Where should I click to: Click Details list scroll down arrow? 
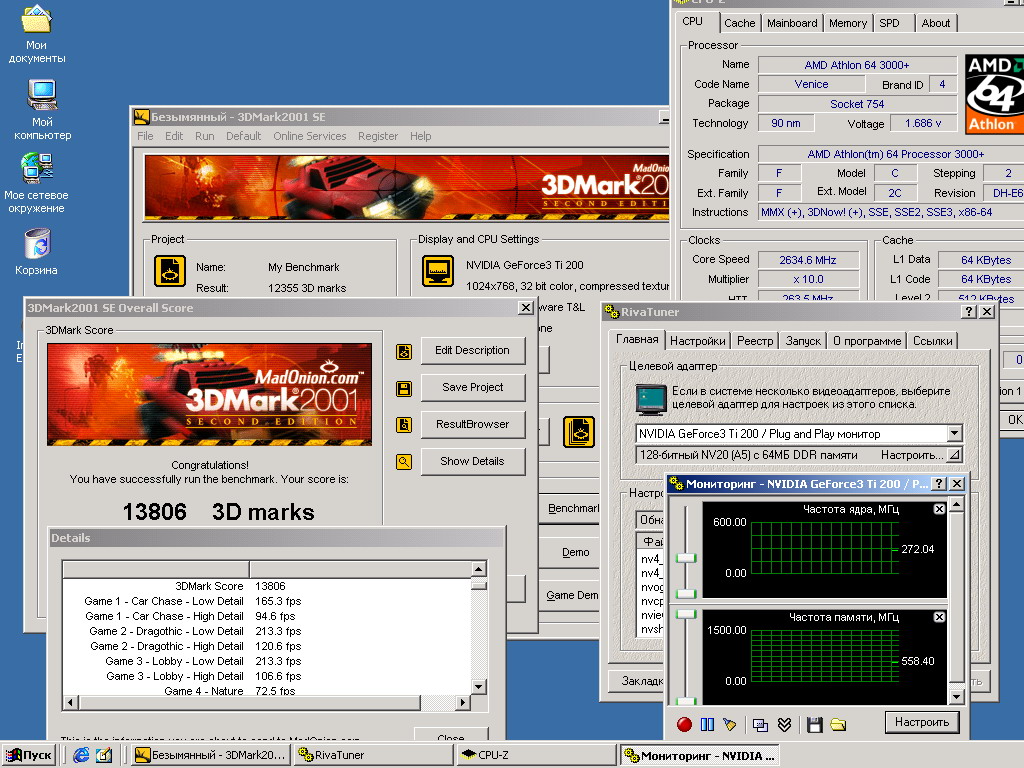tap(479, 686)
